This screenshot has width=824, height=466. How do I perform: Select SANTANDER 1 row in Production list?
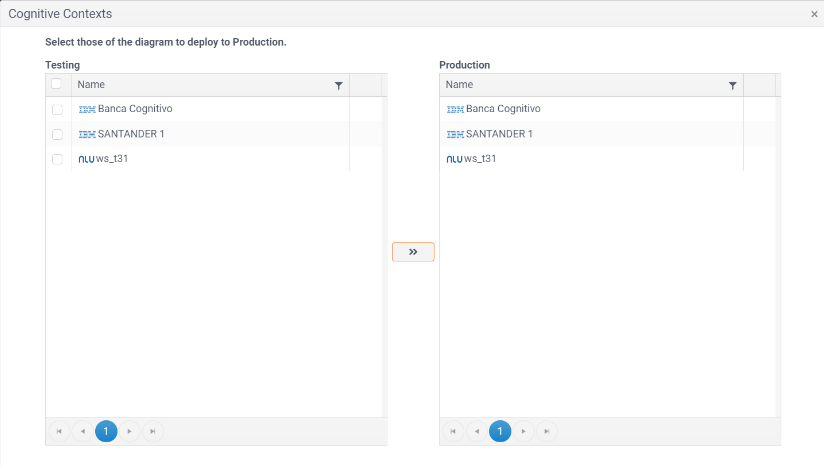499,134
